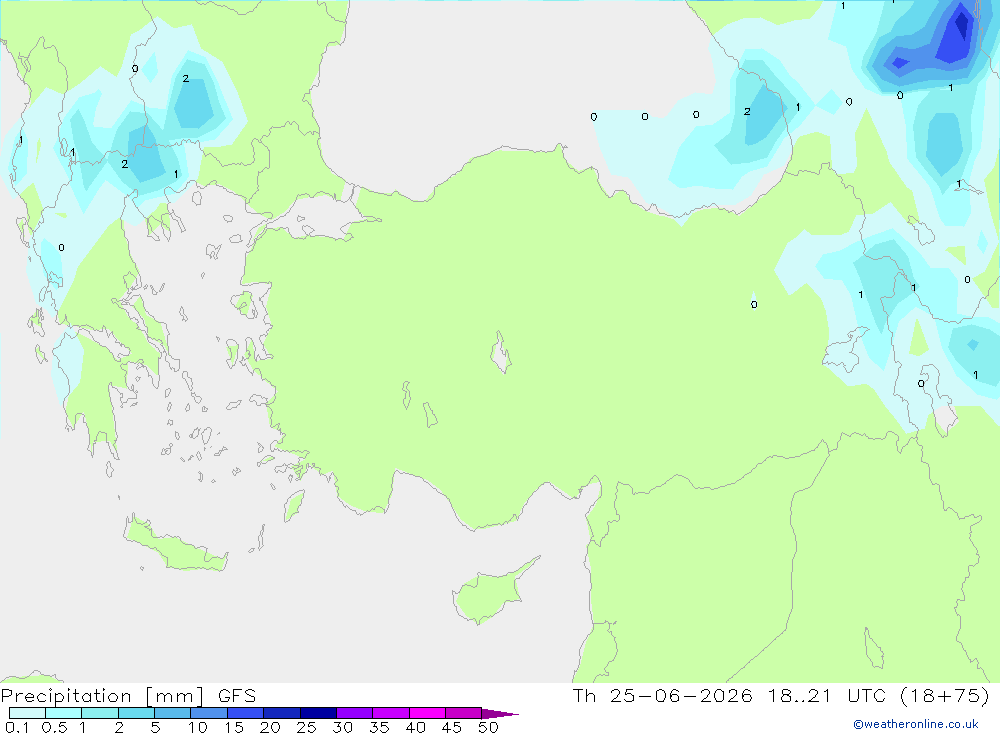Image resolution: width=1000 pixels, height=733 pixels.
Task: Click the "(18+75)" forecast offset text
Action: [x=945, y=696]
